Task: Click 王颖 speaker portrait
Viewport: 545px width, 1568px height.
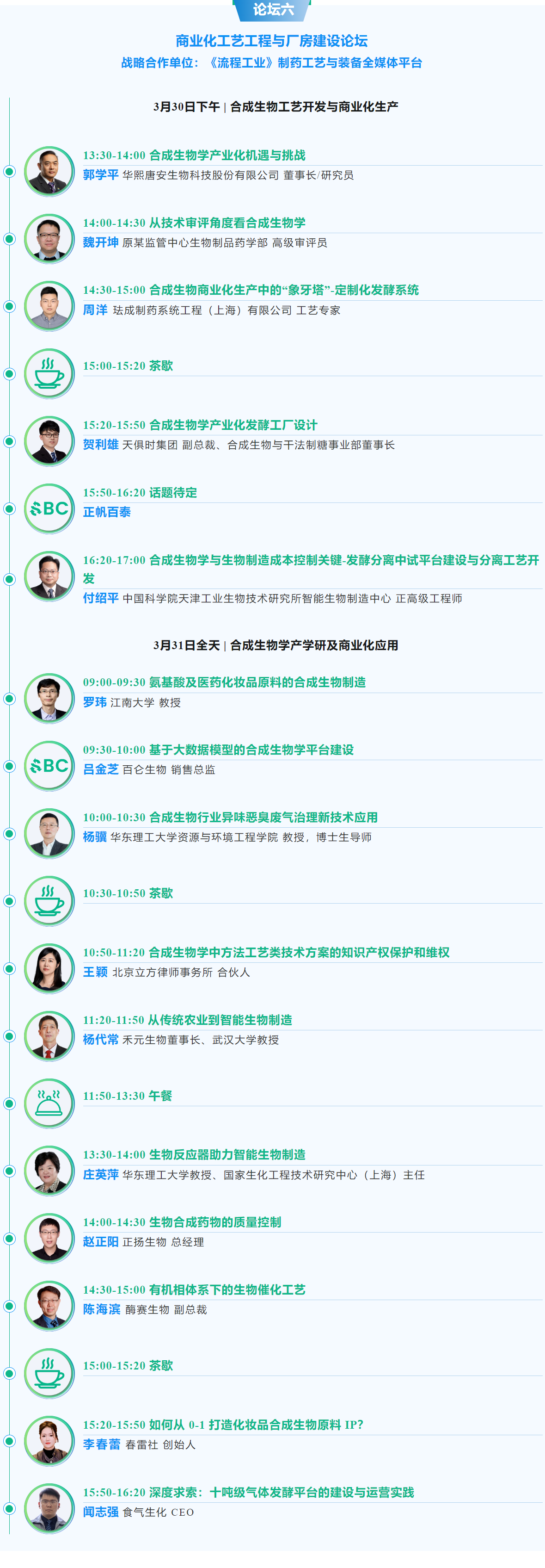Action: tap(49, 968)
